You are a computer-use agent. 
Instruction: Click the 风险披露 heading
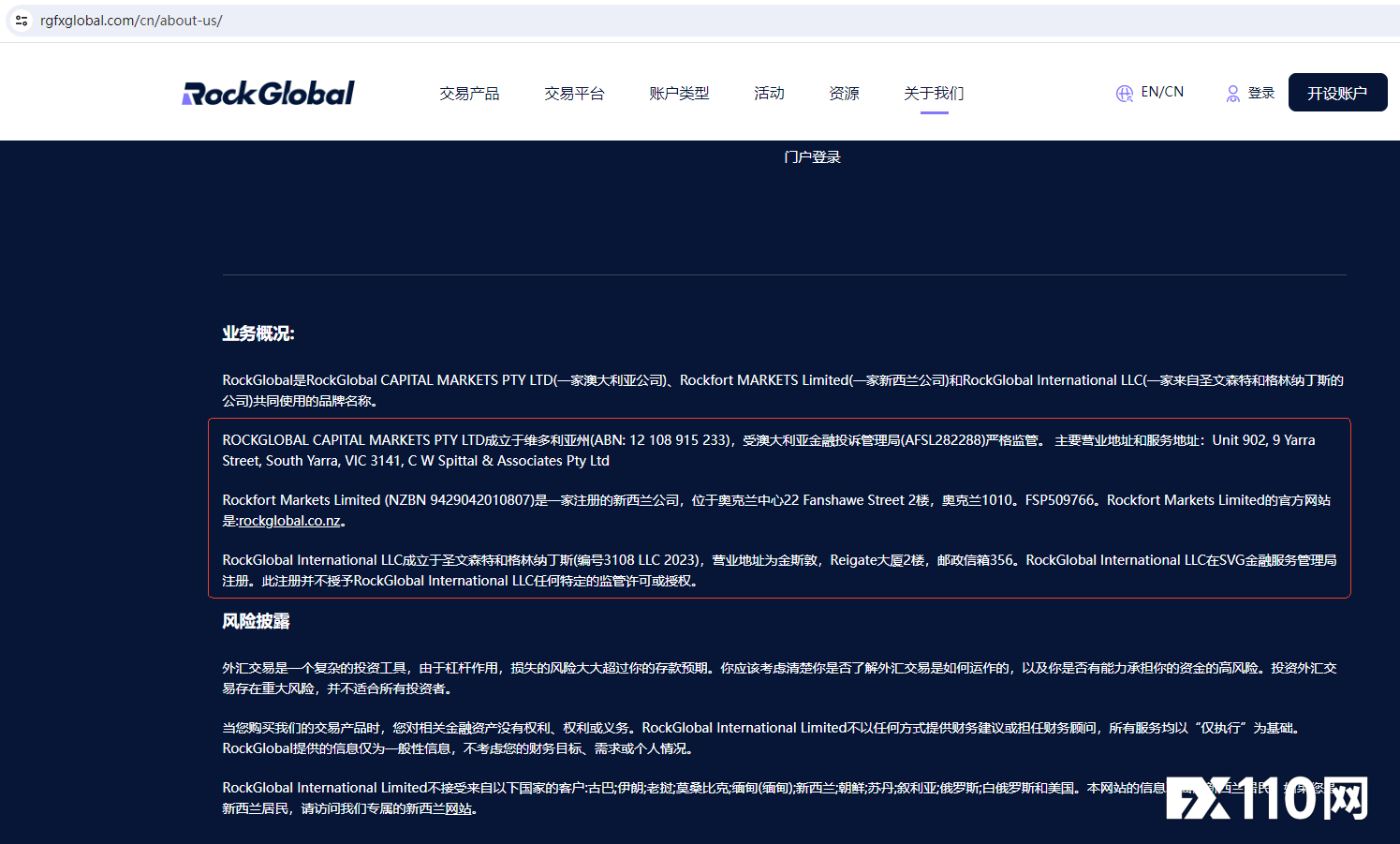[x=256, y=621]
